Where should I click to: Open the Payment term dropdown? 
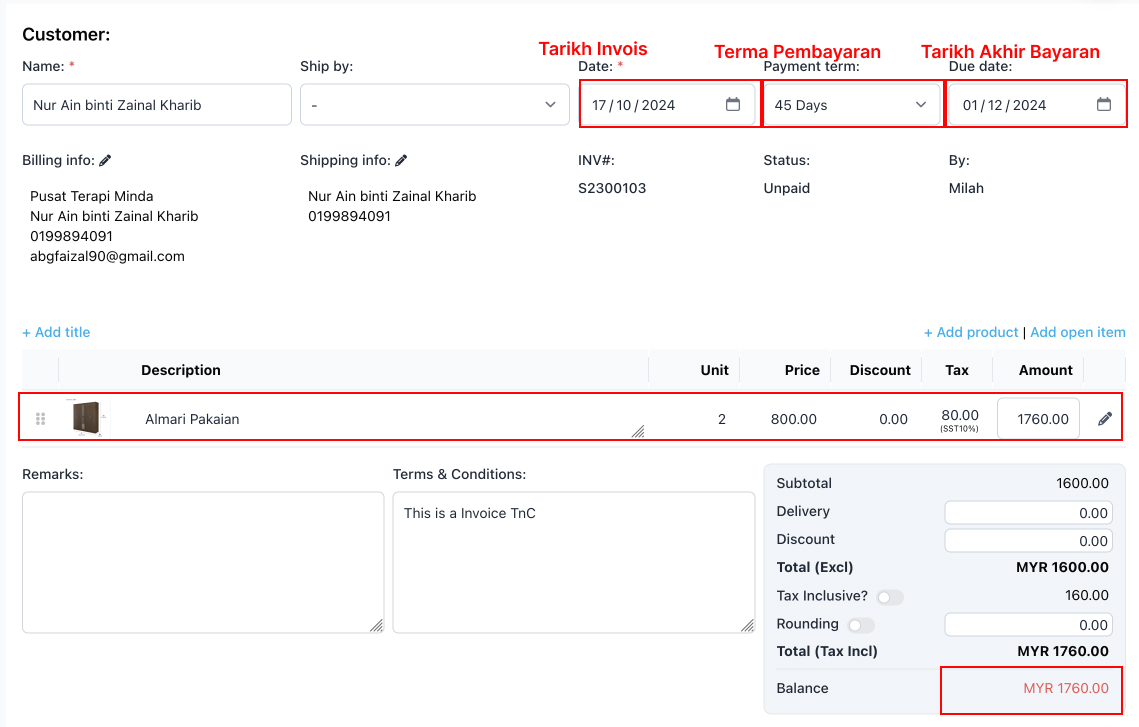(x=851, y=105)
